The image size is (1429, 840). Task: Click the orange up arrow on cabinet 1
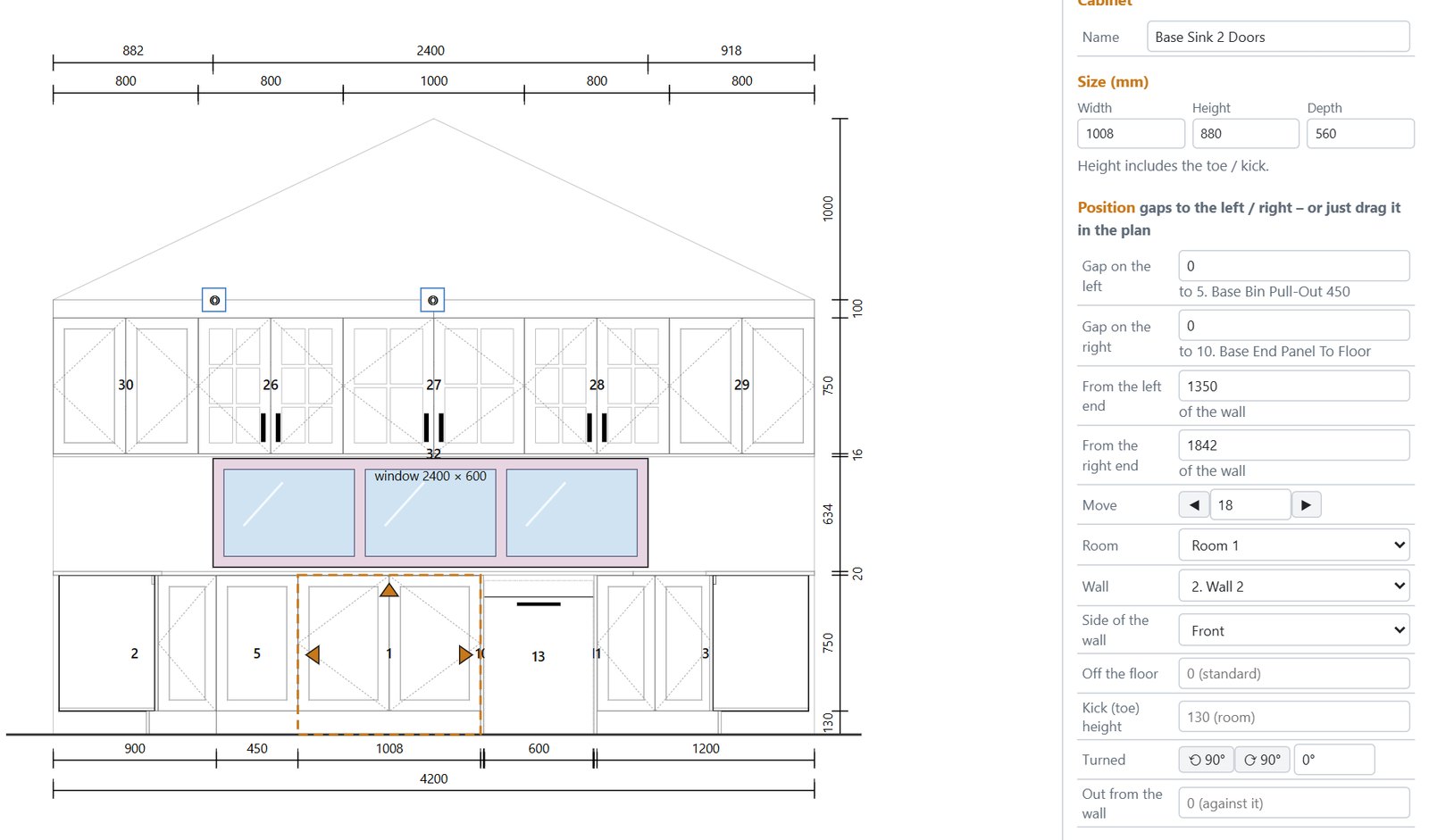389,589
